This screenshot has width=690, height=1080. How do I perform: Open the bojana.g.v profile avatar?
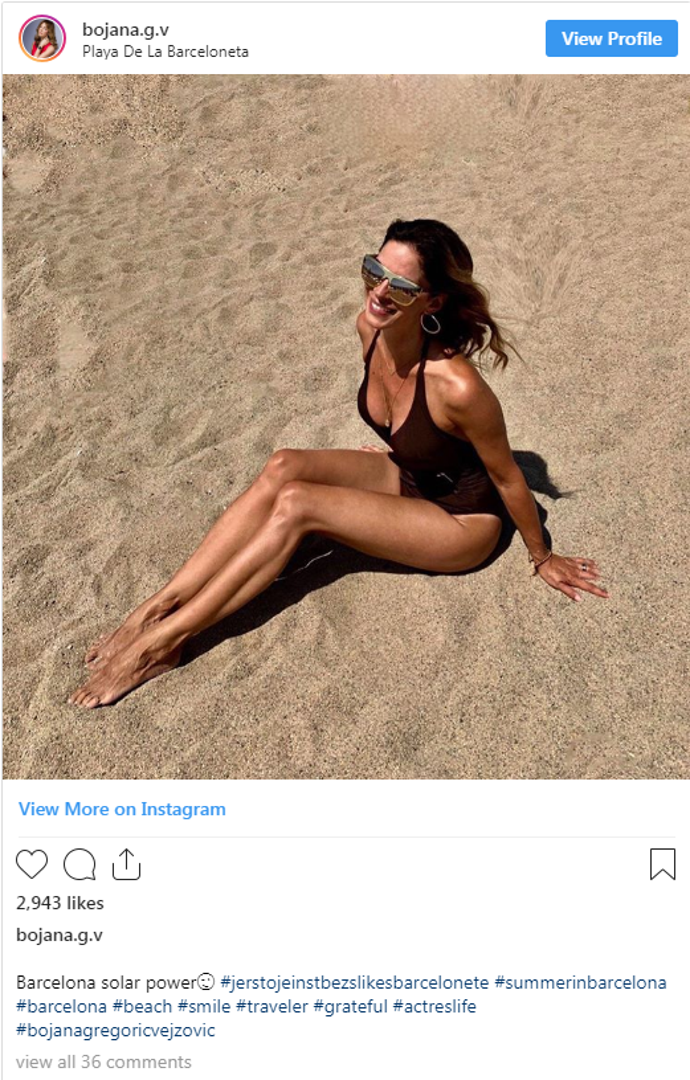pos(43,39)
